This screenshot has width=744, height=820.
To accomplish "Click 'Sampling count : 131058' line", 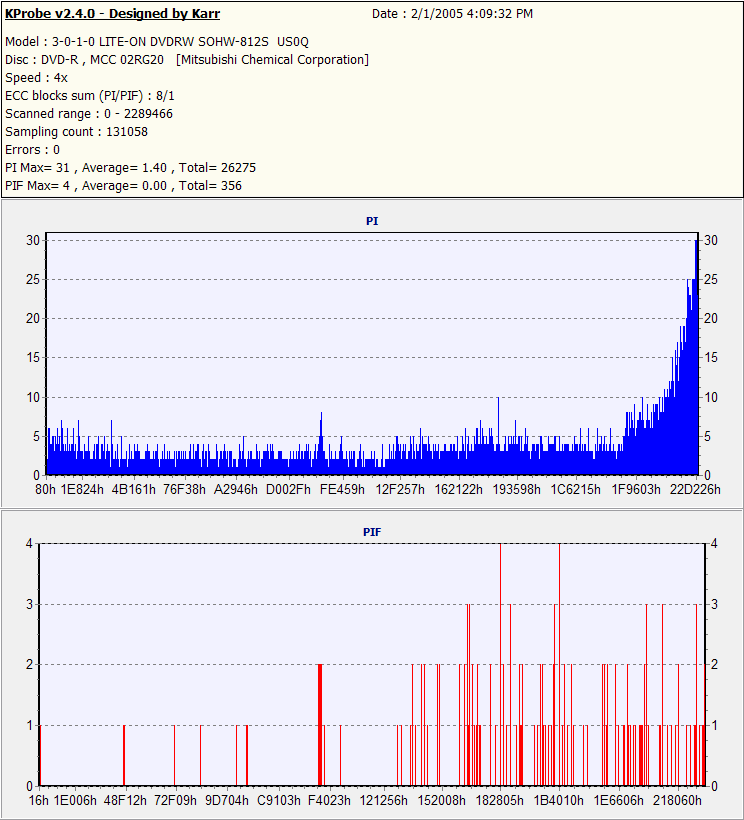I will click(x=76, y=131).
